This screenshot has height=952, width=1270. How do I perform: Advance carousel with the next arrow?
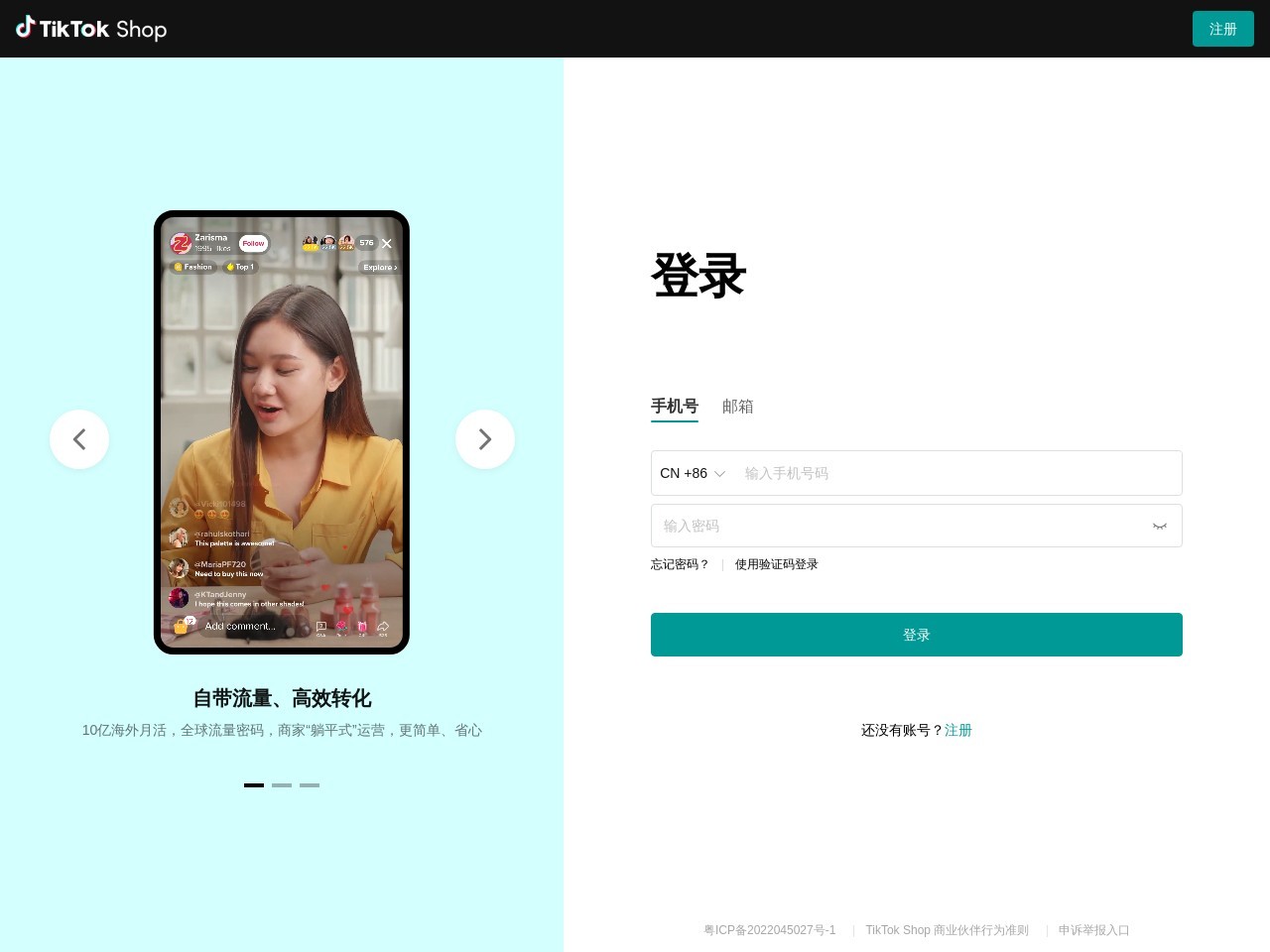click(485, 439)
